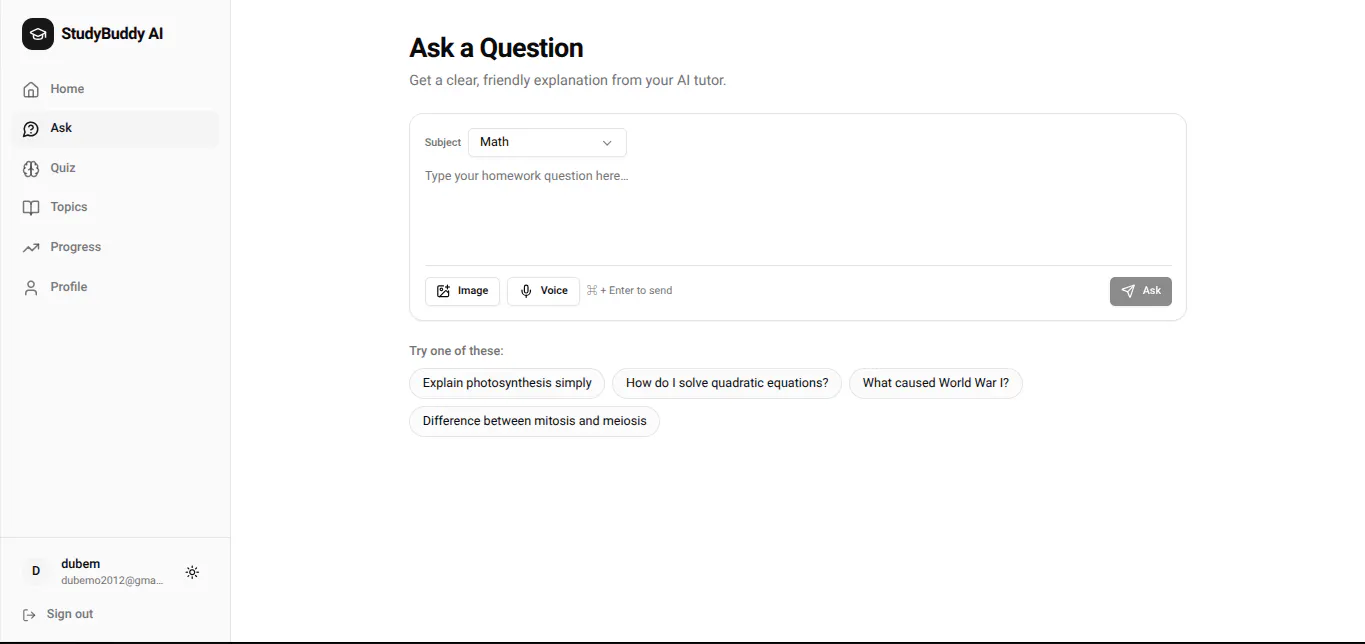
Task: Click the '⌘ + Enter to send' hint
Action: [x=630, y=291]
